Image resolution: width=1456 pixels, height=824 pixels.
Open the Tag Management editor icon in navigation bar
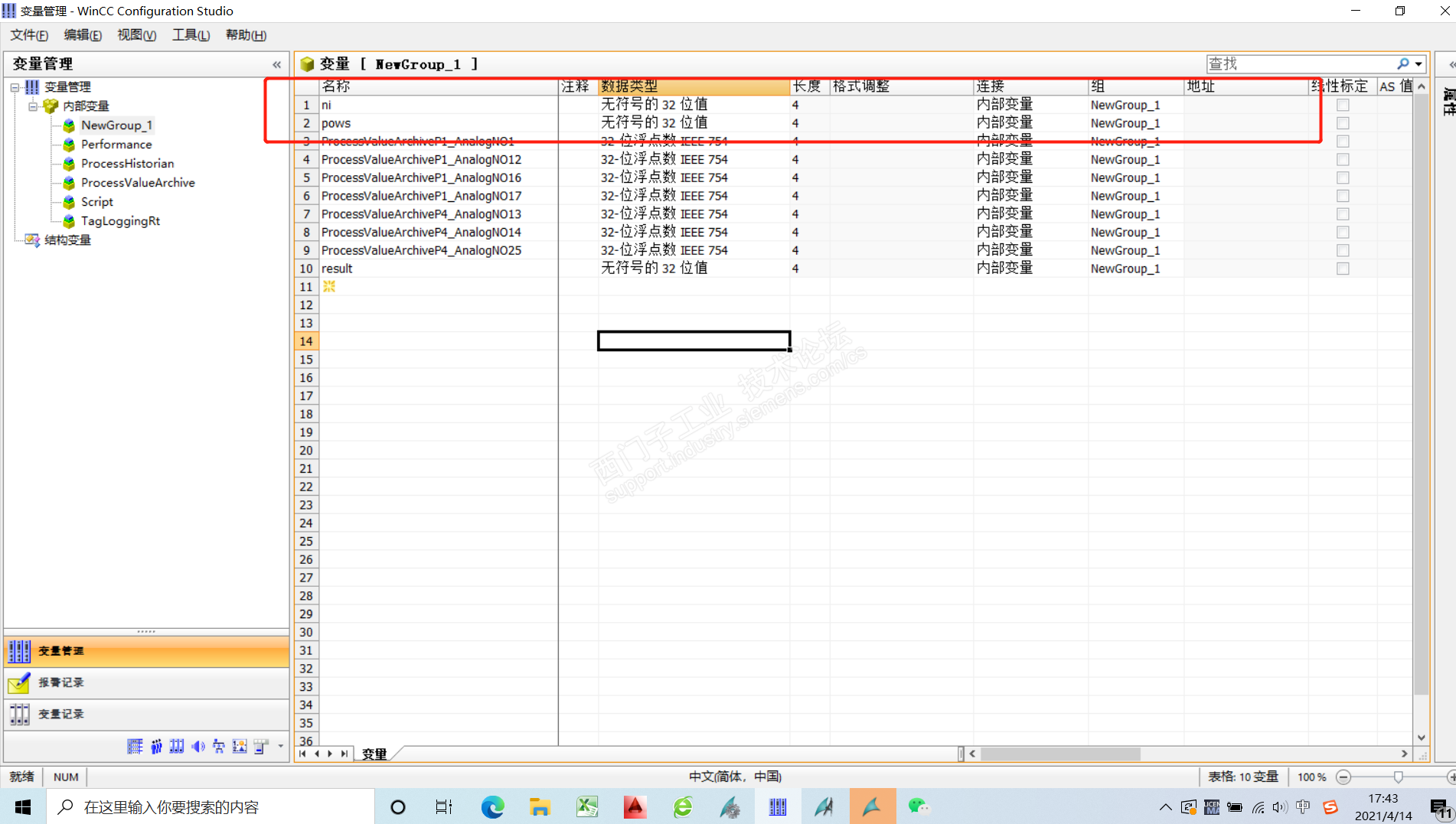click(x=135, y=746)
